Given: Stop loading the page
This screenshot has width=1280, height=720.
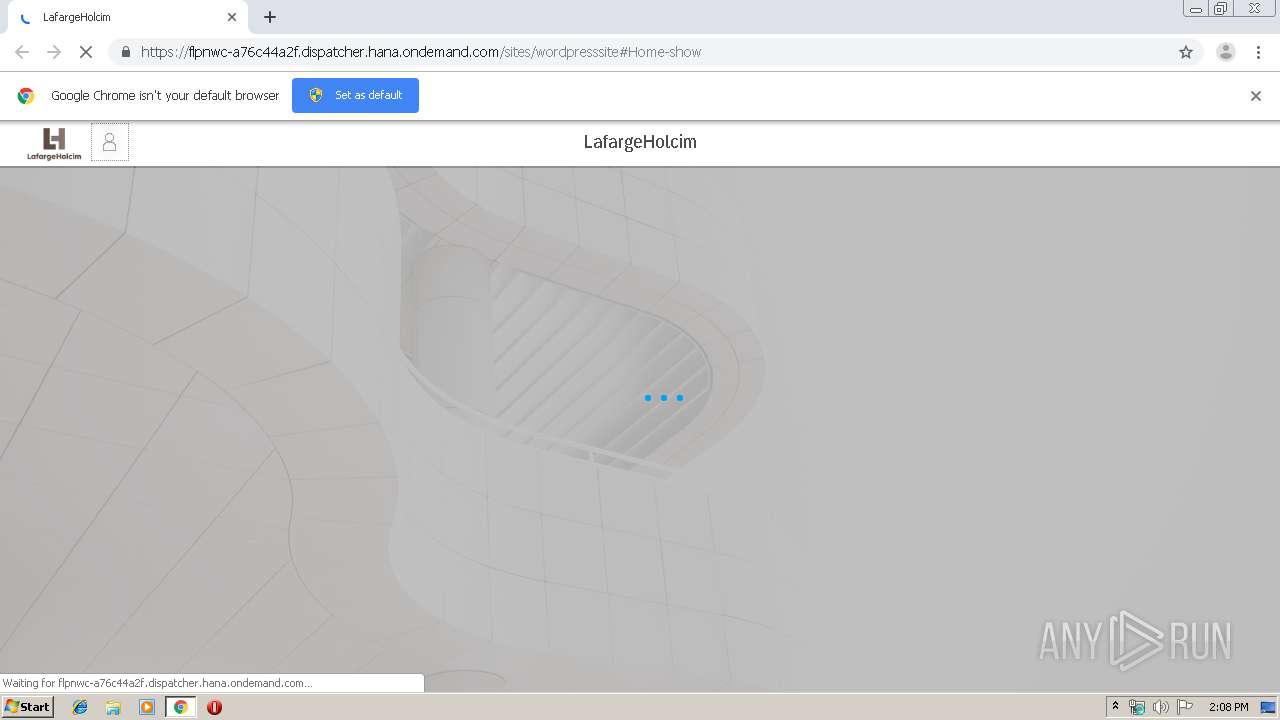Looking at the screenshot, I should click(x=86, y=52).
